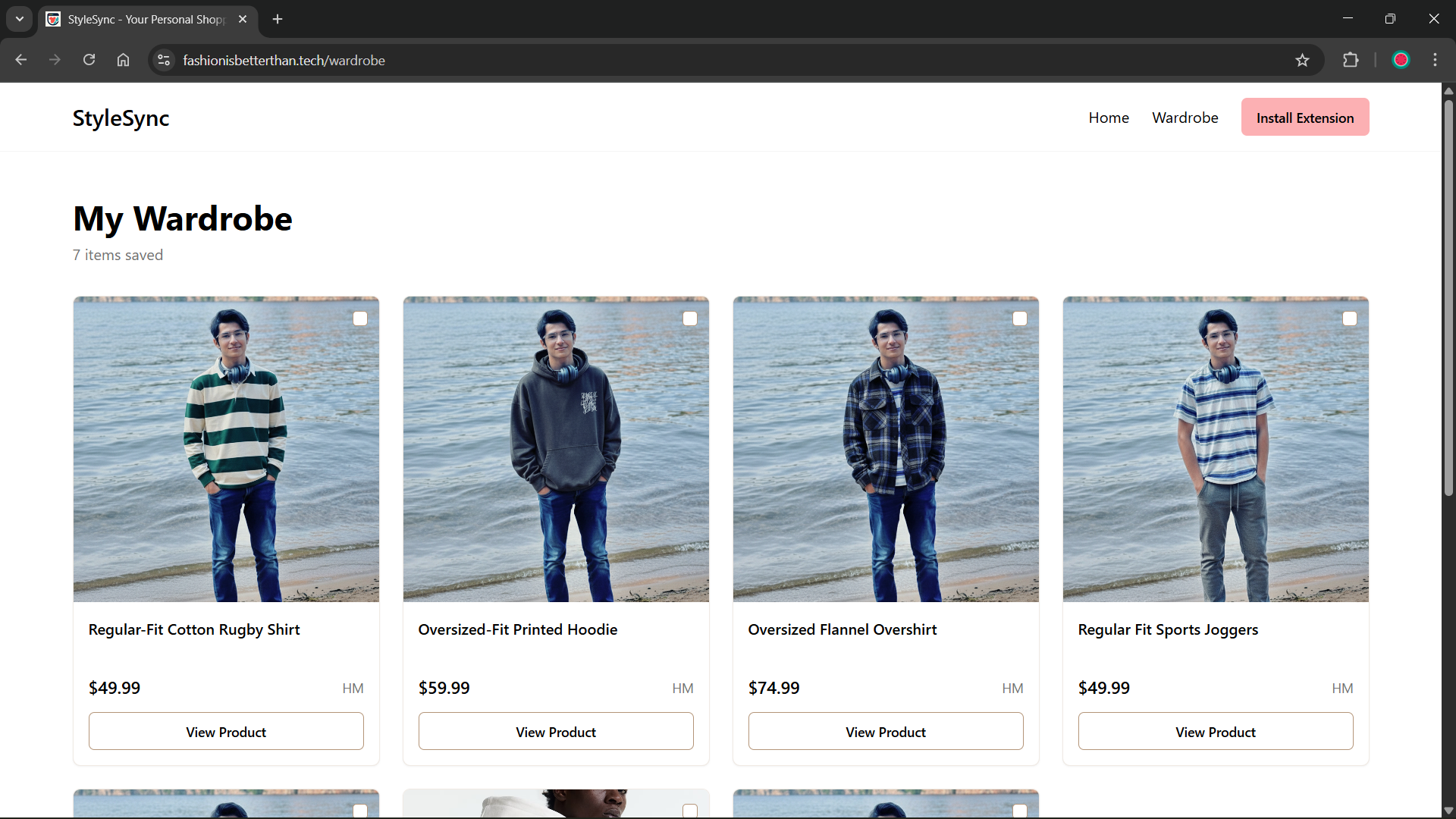Viewport: 1456px width, 819px height.
Task: Open new tab with plus icon
Action: (x=278, y=19)
